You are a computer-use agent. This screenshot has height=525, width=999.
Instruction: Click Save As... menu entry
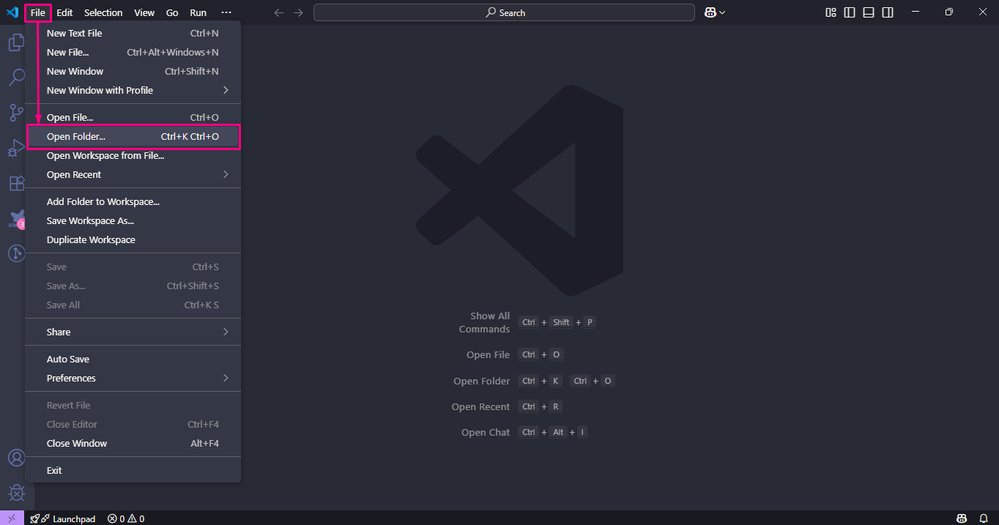pyautogui.click(x=133, y=286)
